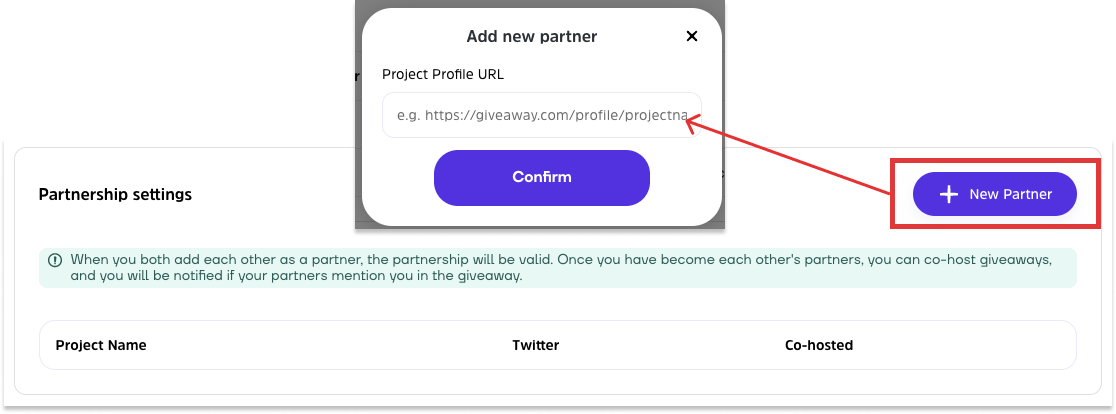Select the Twitter column header
Image resolution: width=1116 pixels, height=414 pixels.
(535, 345)
